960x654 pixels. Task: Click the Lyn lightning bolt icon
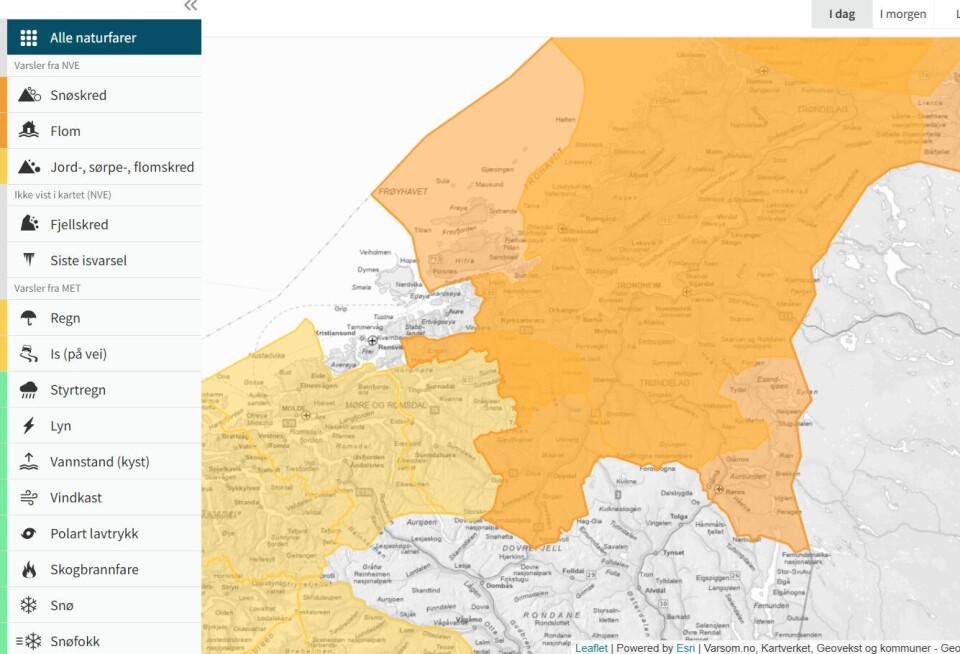(x=29, y=426)
